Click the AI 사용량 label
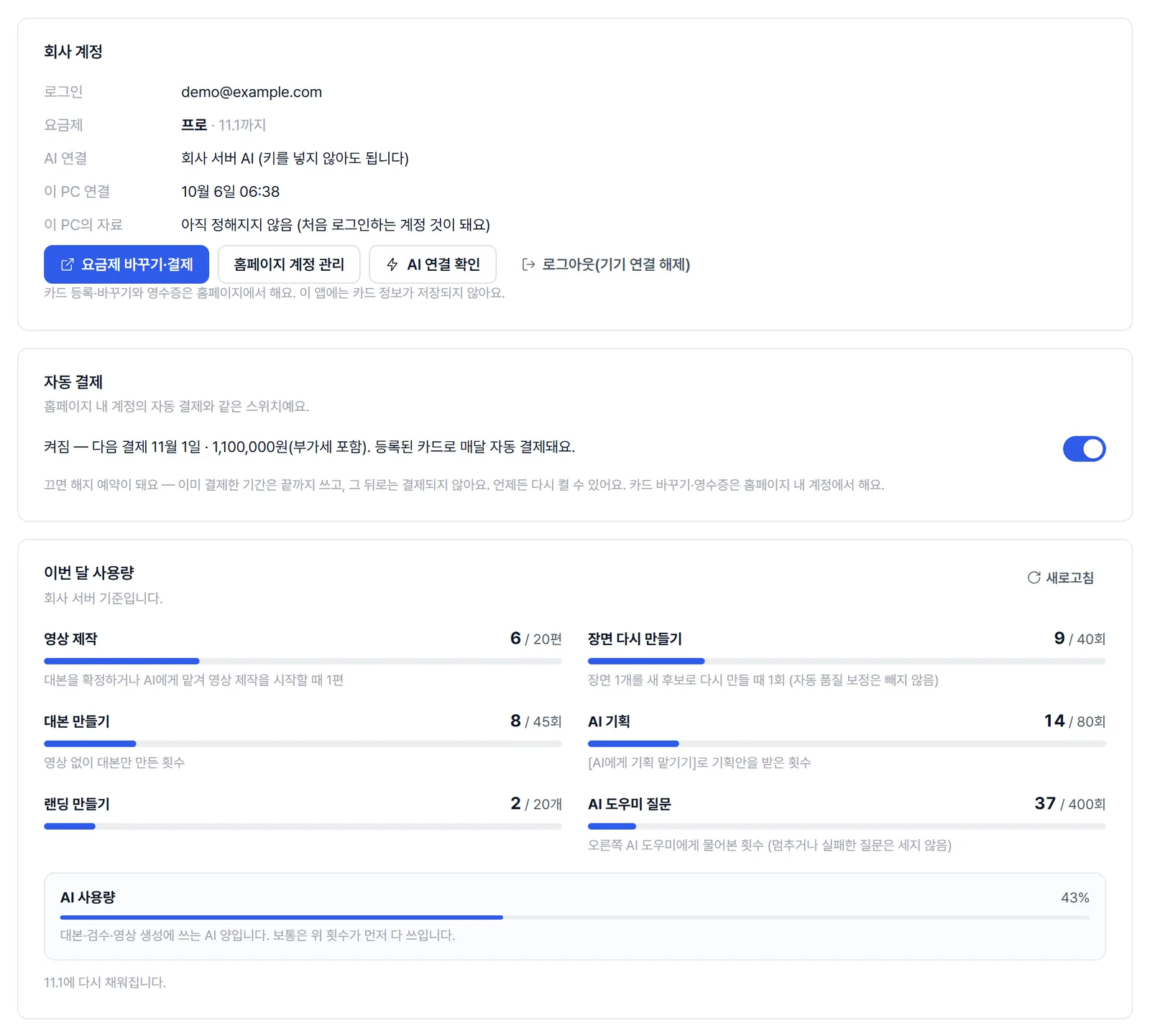 [88, 897]
